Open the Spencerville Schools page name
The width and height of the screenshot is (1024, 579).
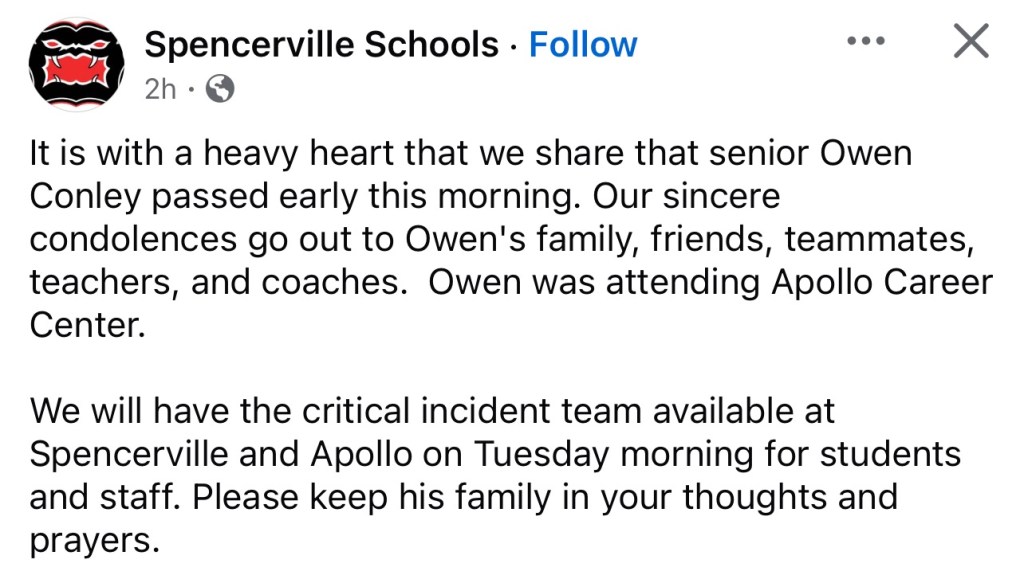(x=321, y=44)
